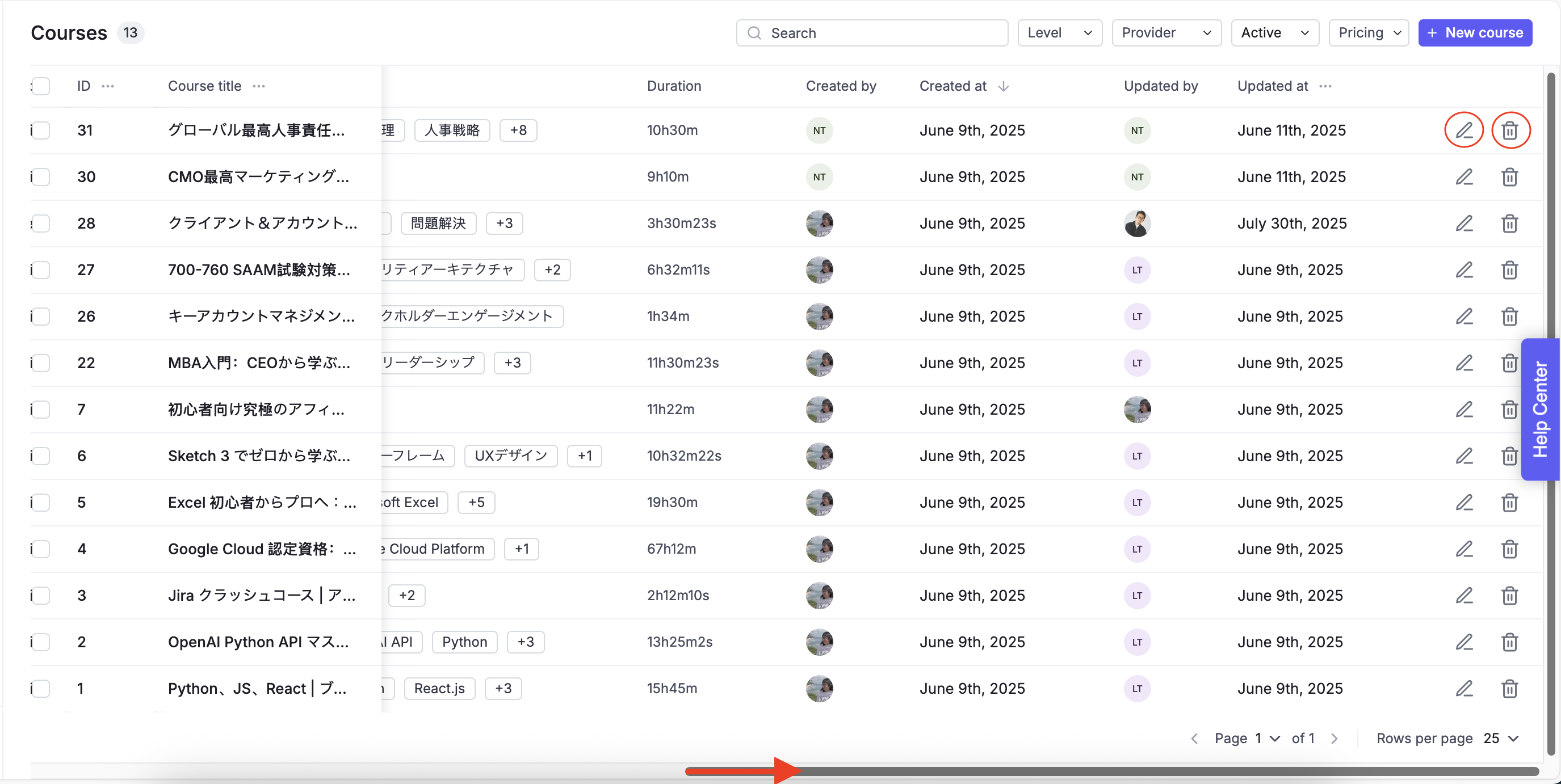Click three-dot options next to ID header

click(108, 86)
